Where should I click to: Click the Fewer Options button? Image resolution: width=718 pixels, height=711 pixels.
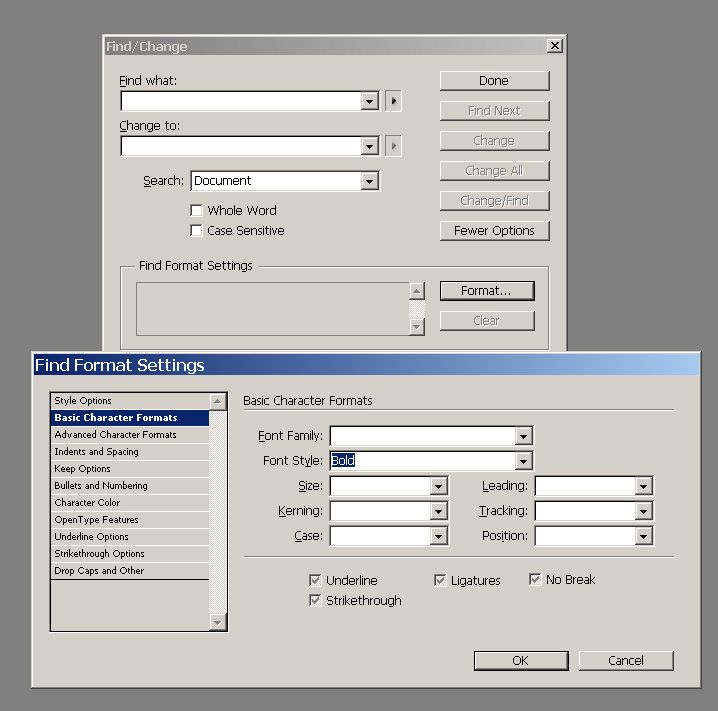pos(494,230)
